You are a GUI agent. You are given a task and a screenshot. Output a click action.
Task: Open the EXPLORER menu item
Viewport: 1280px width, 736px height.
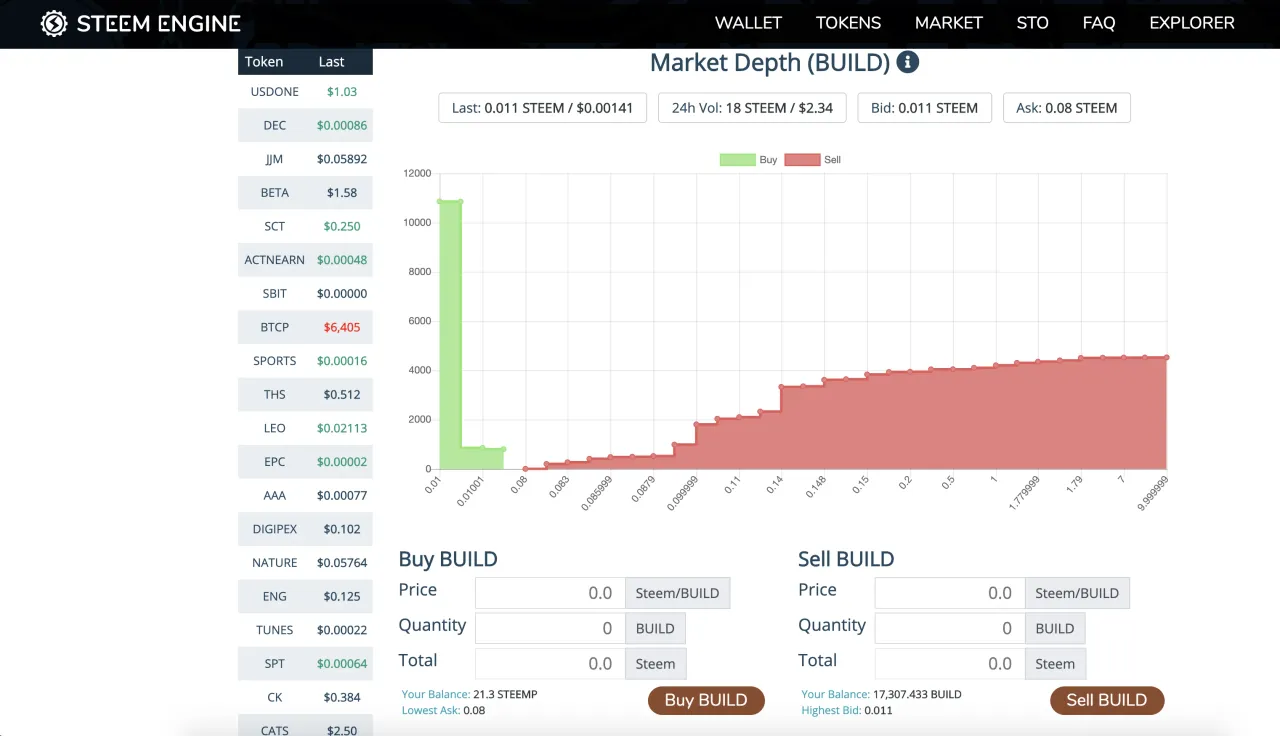(x=1192, y=22)
